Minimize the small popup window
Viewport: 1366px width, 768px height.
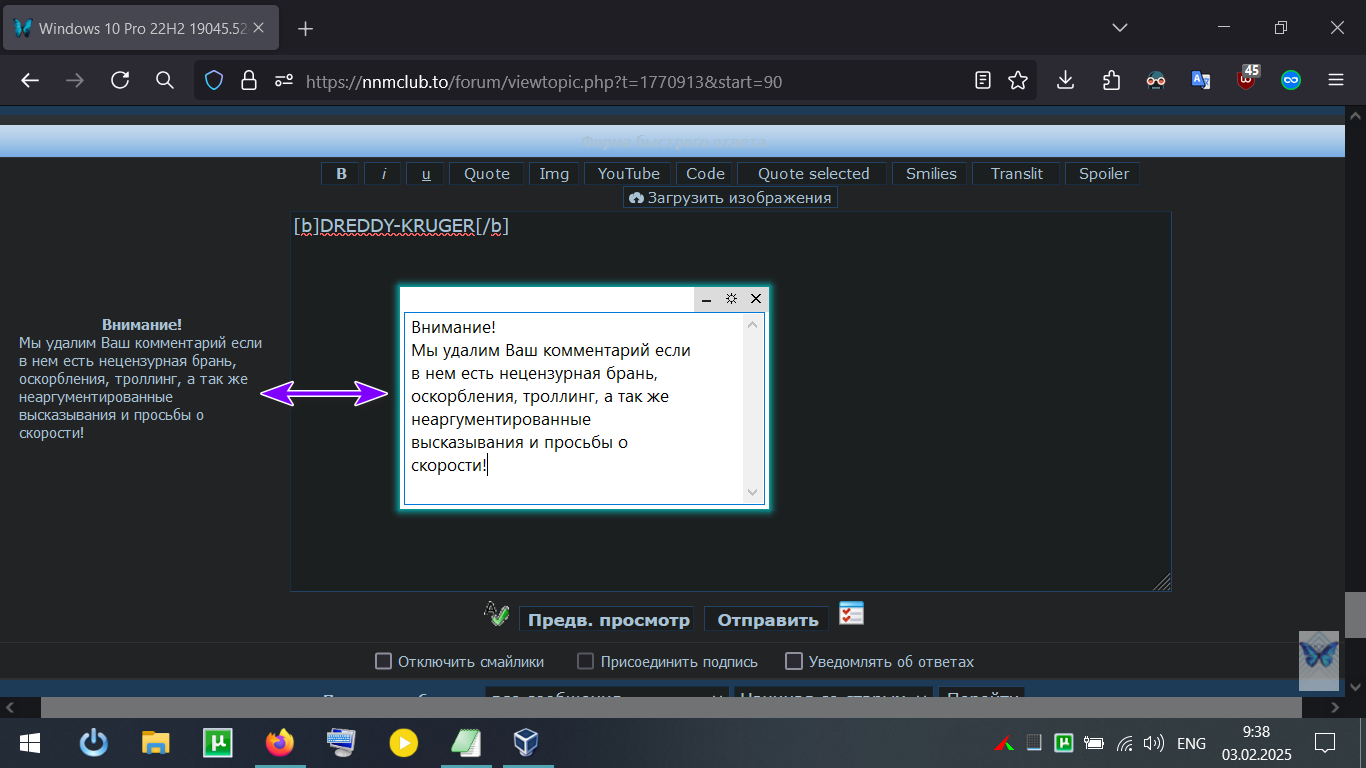(x=706, y=298)
